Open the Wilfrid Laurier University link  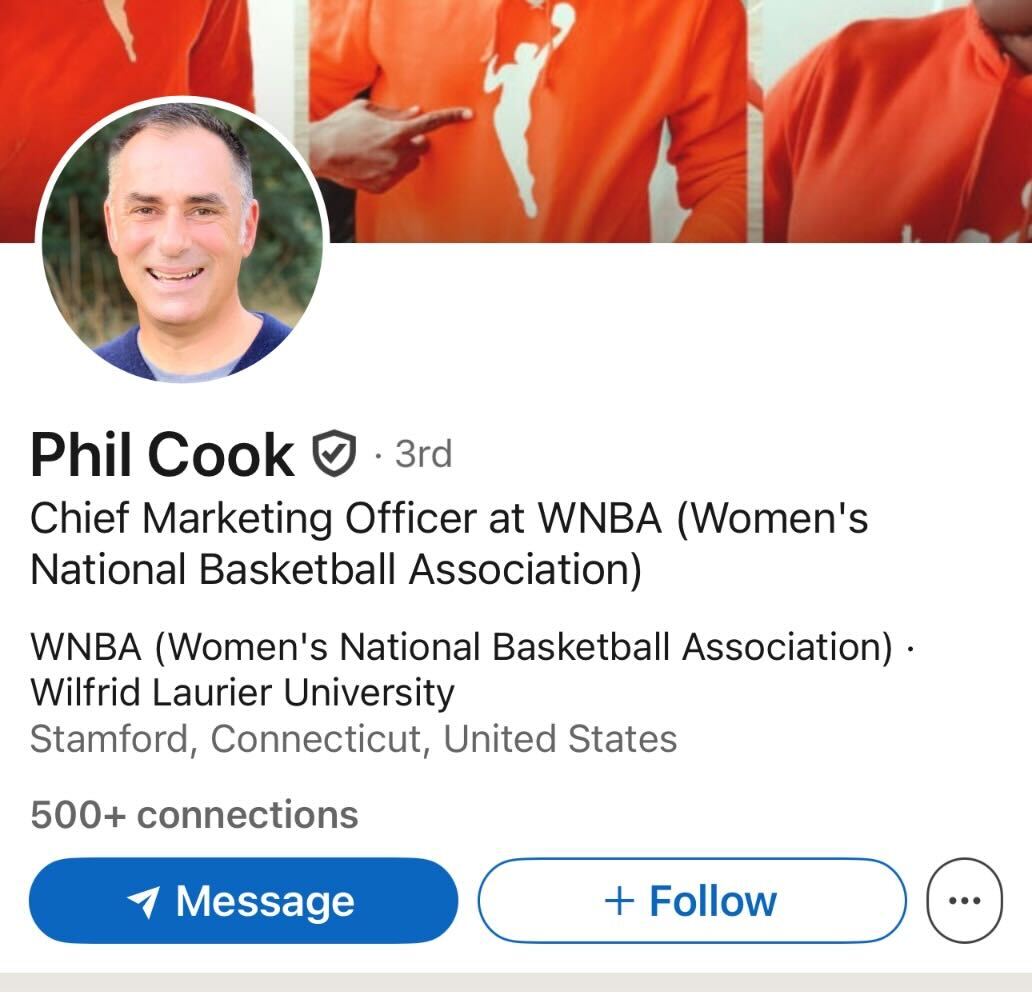coord(242,692)
